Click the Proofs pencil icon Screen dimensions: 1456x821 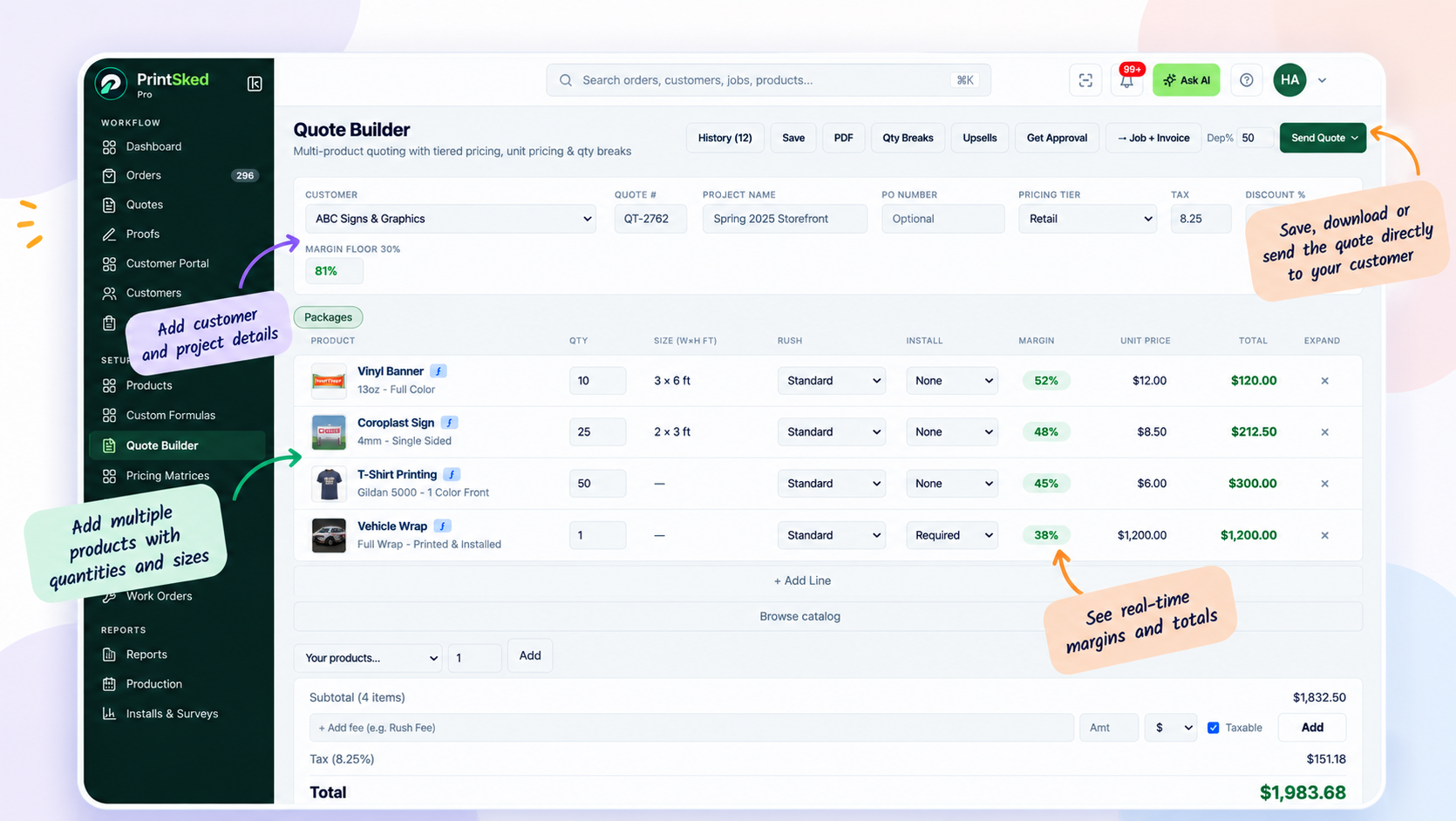point(109,234)
